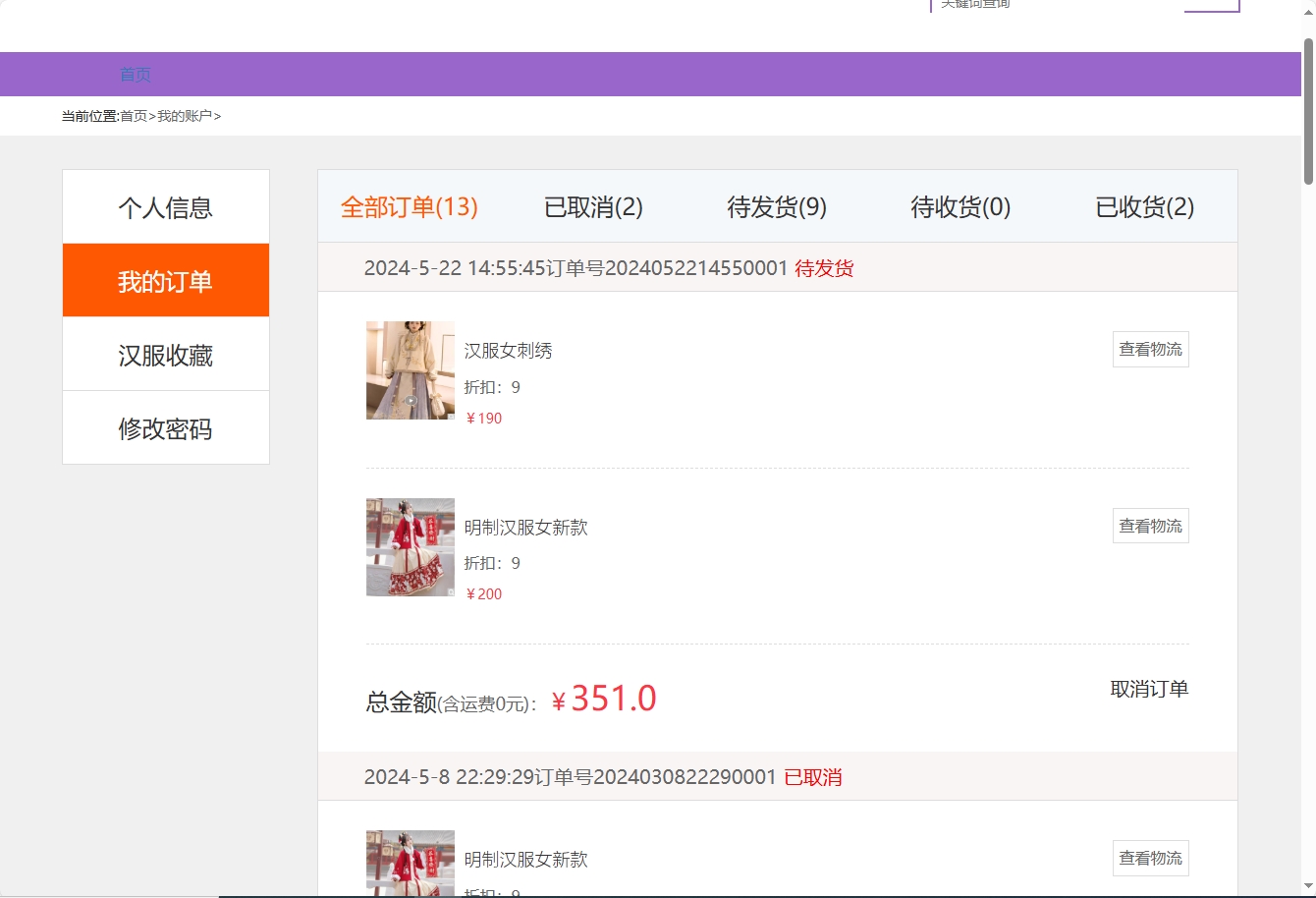Image resolution: width=1316 pixels, height=898 pixels.
Task: Open the 汉服收藏 favorites section
Action: coord(165,355)
